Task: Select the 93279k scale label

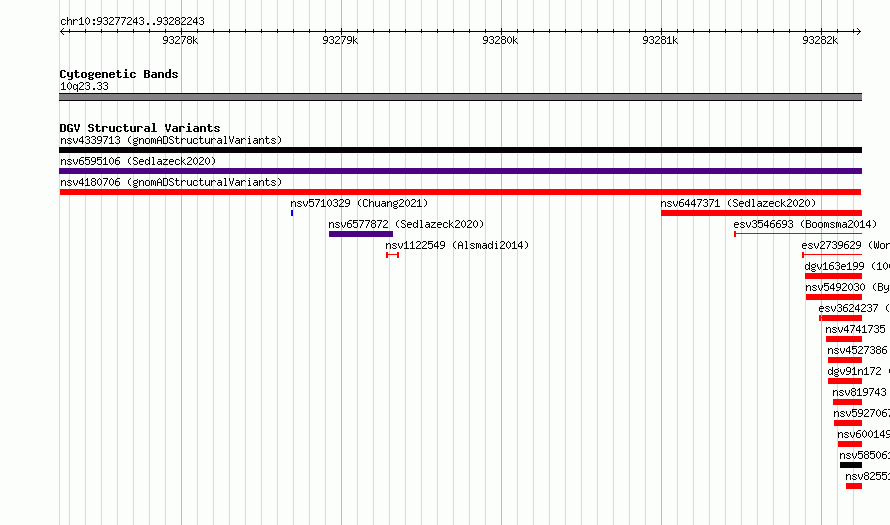Action: [x=340, y=40]
